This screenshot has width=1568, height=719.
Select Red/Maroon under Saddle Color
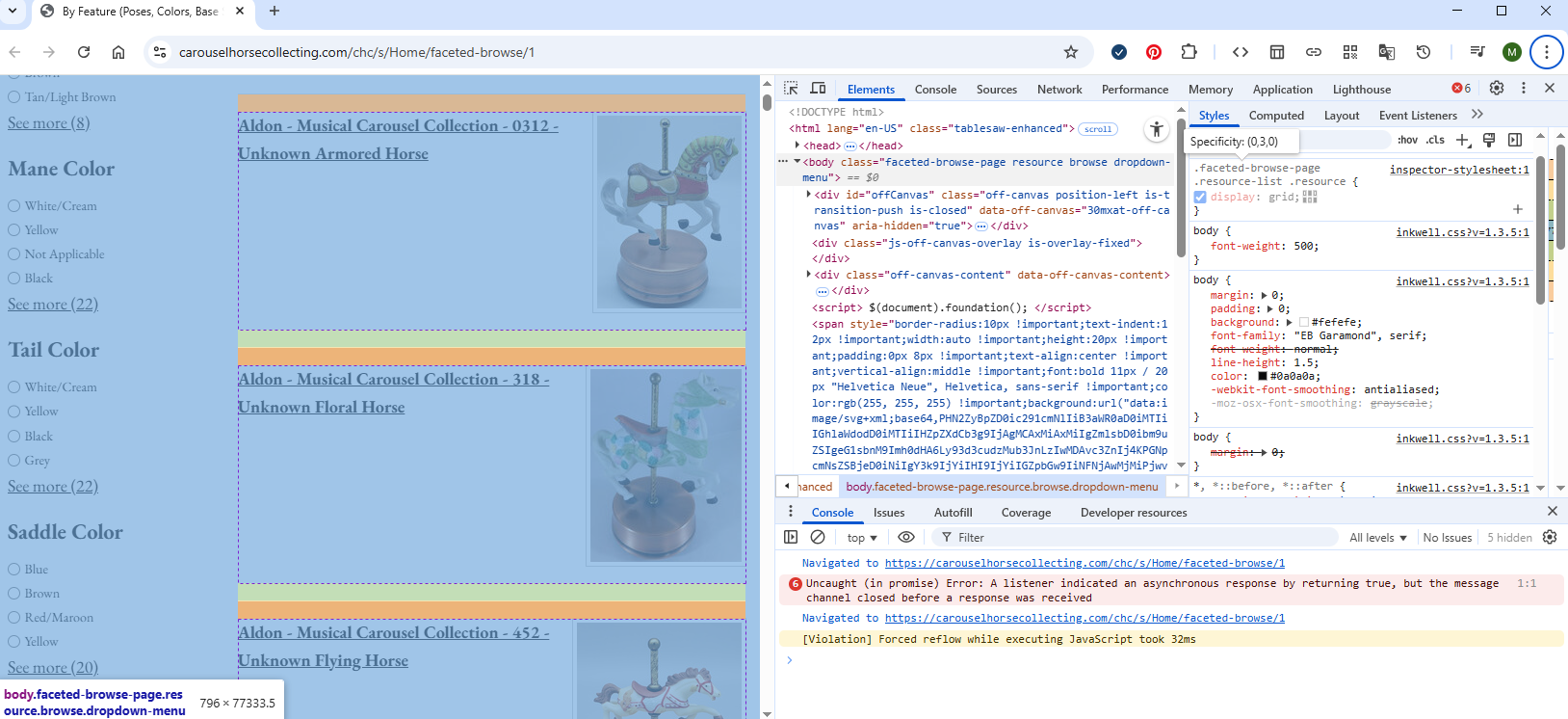(x=14, y=618)
